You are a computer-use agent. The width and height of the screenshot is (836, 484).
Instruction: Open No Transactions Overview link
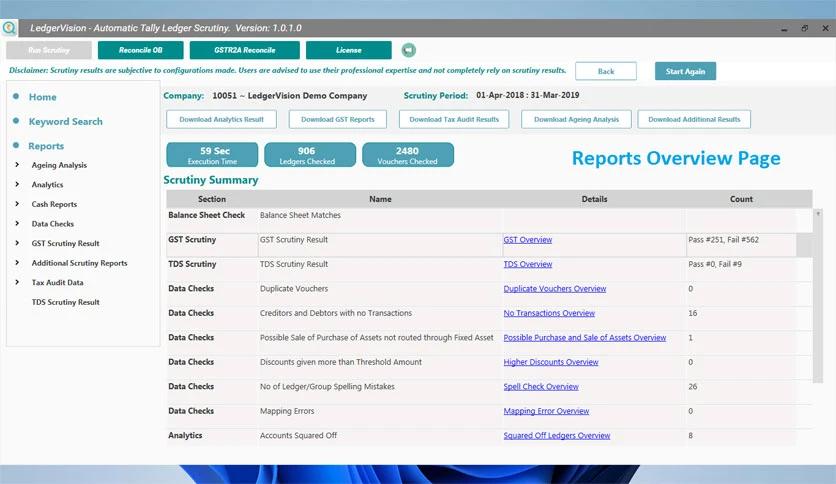[x=549, y=313]
